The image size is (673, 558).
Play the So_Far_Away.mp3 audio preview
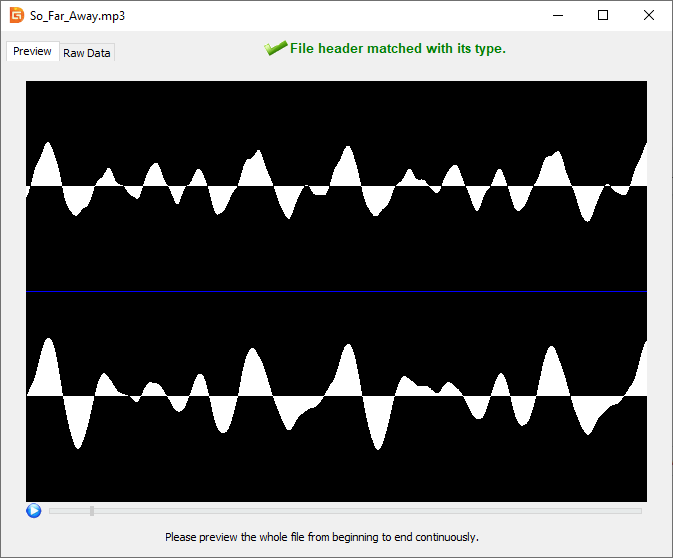(x=34, y=511)
